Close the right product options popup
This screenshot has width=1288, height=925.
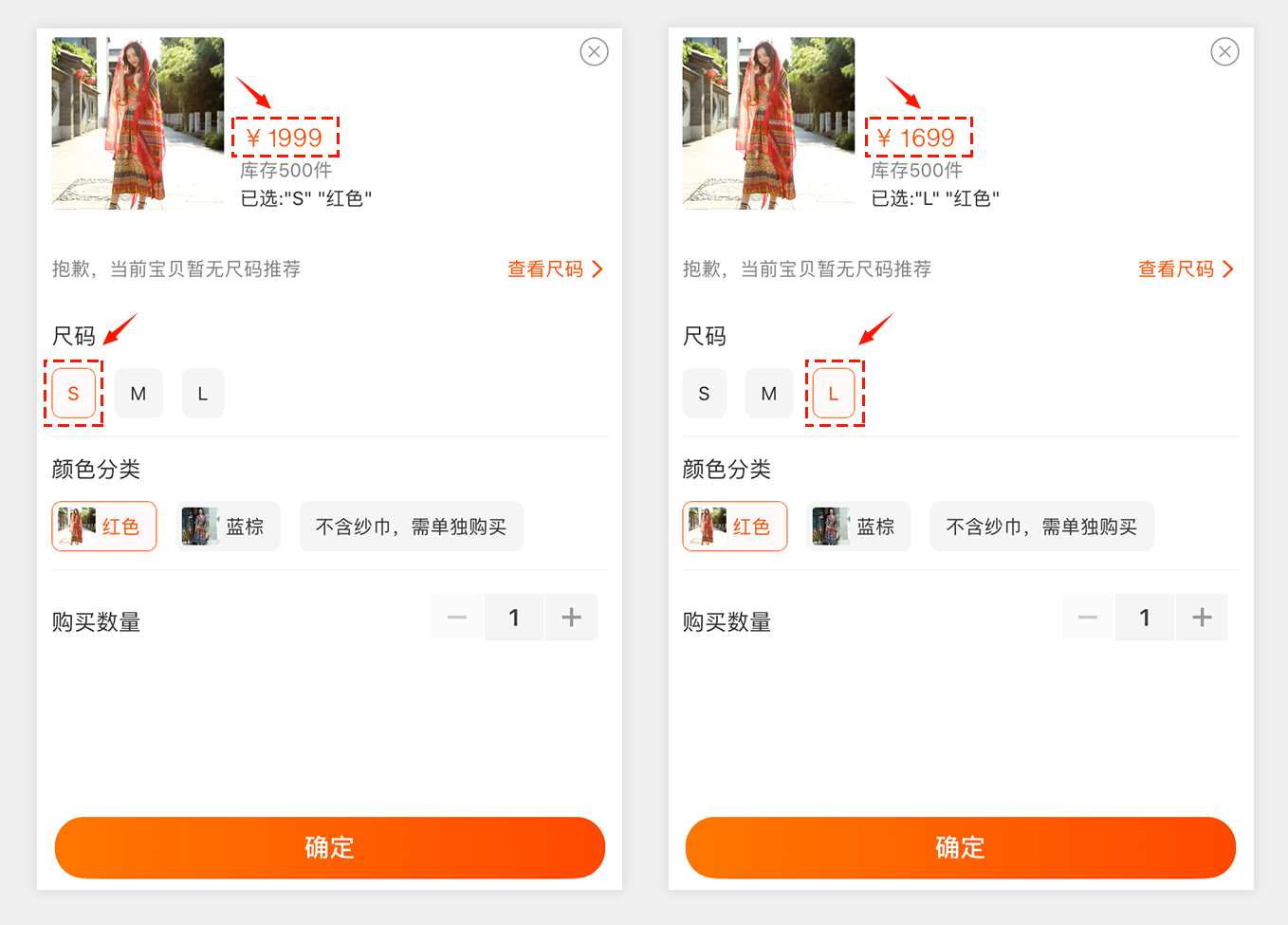pyautogui.click(x=1224, y=52)
